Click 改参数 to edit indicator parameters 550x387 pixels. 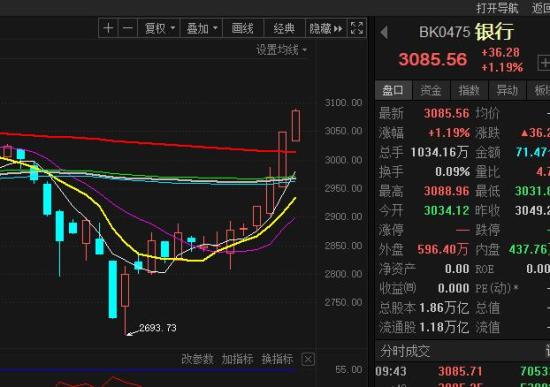(x=197, y=359)
